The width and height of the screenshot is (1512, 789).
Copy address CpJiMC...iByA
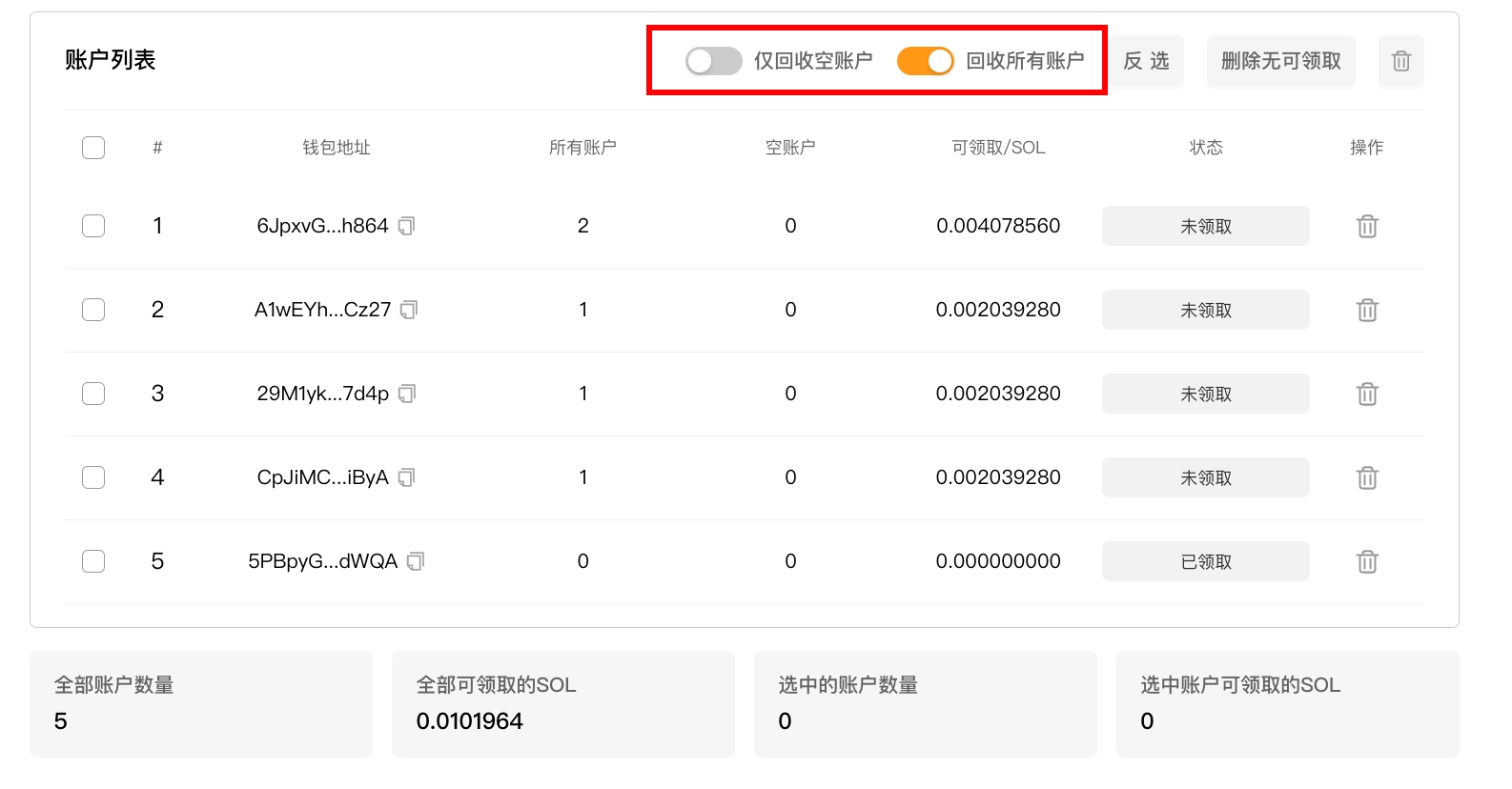coord(407,478)
